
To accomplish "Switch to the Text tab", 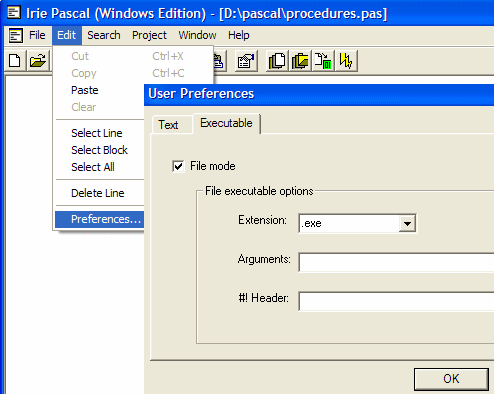I will (168, 125).
